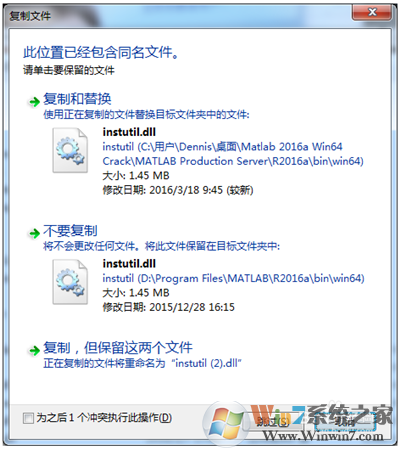
Task: Click the green arrow beside 不要复制
Action: tap(34, 233)
